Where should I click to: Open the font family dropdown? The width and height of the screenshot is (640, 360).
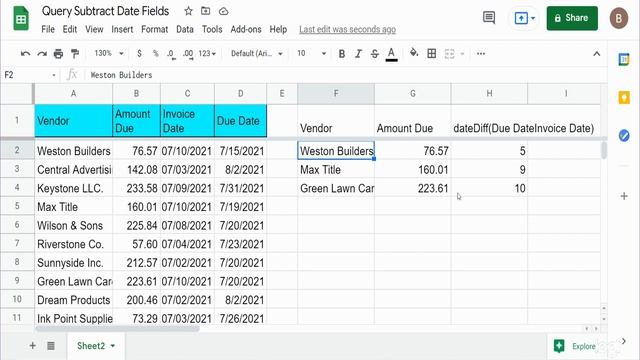pyautogui.click(x=257, y=53)
